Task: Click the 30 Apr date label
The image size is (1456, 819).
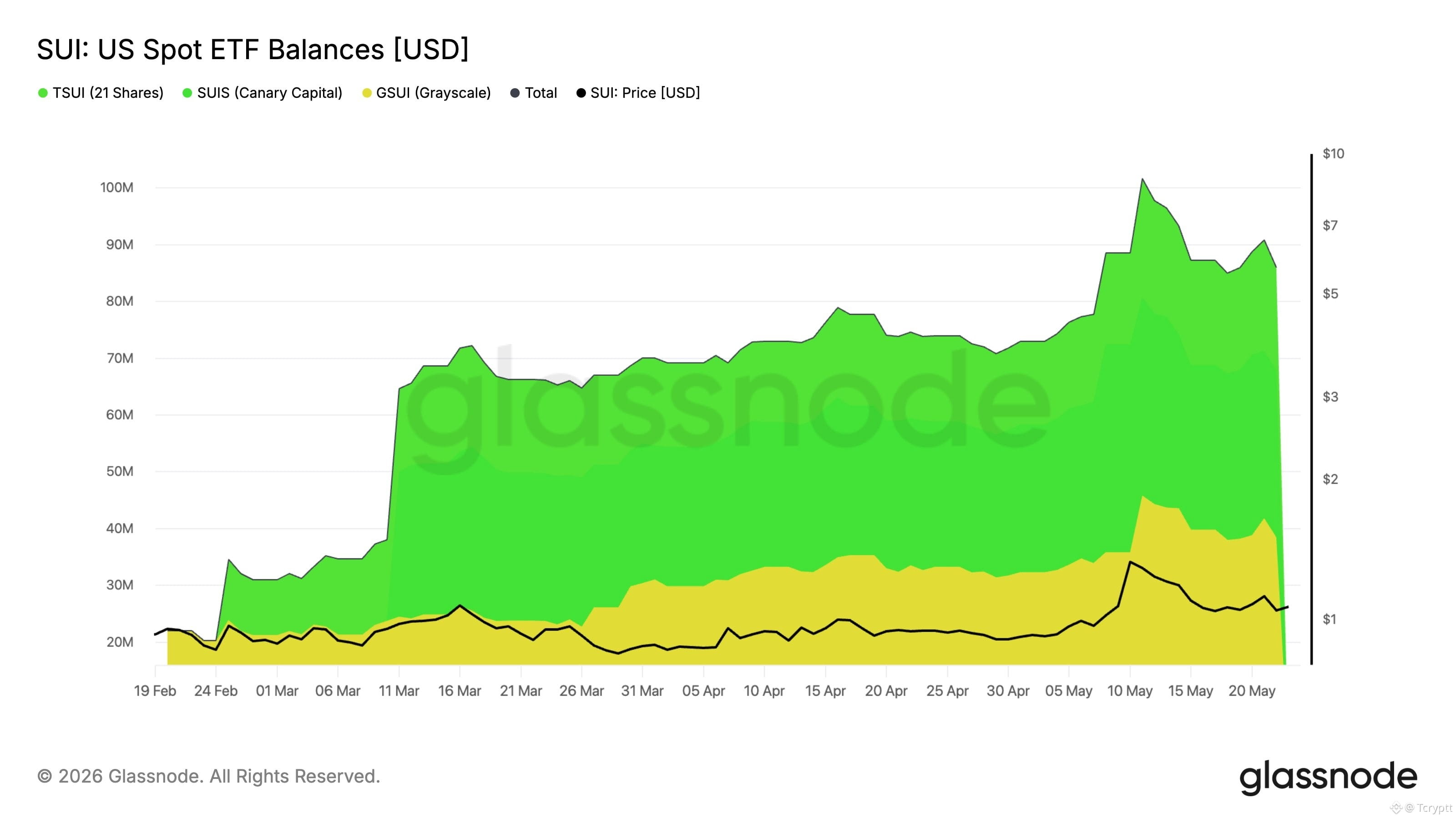Action: click(1008, 691)
